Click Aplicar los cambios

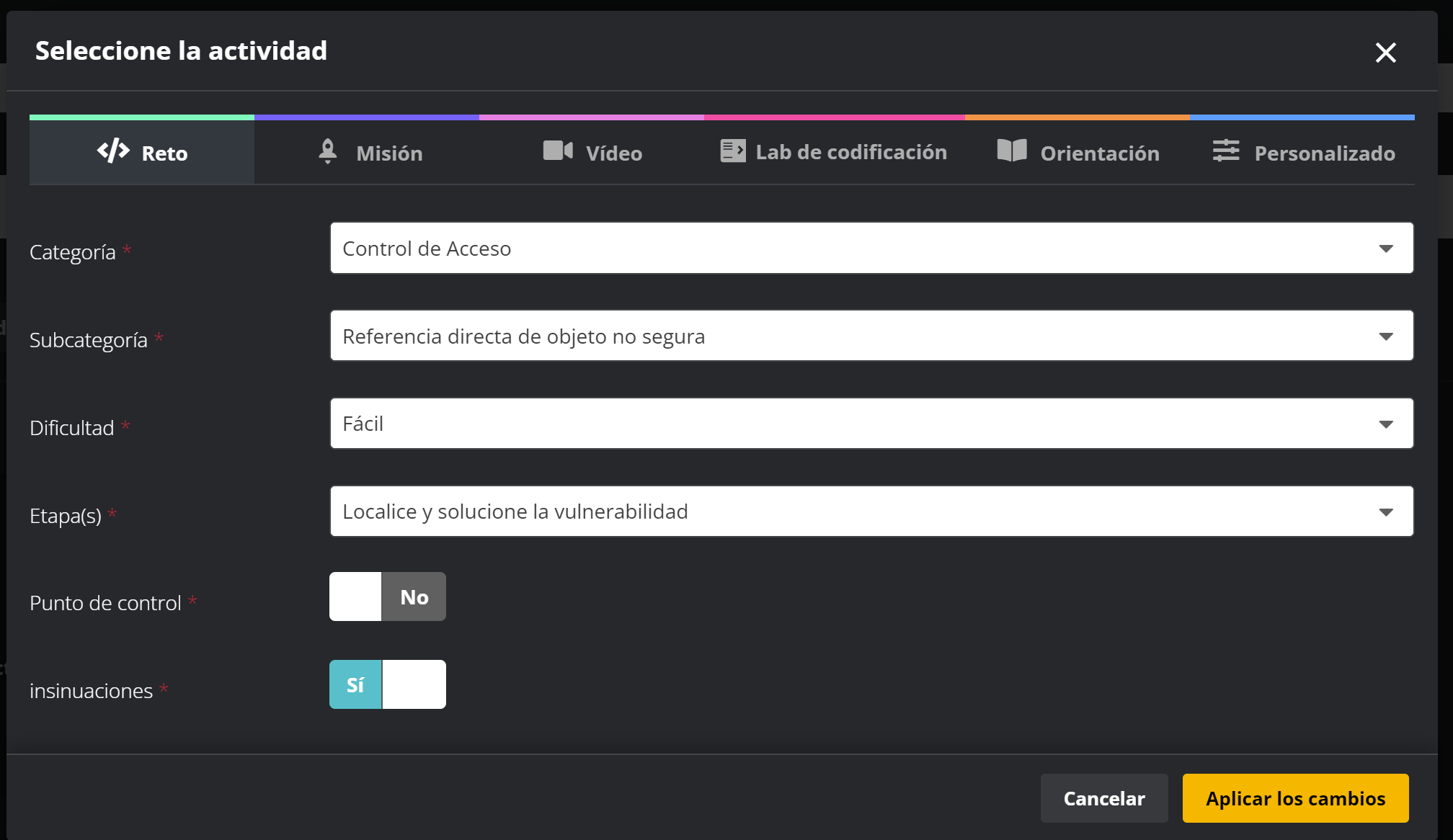click(x=1295, y=798)
